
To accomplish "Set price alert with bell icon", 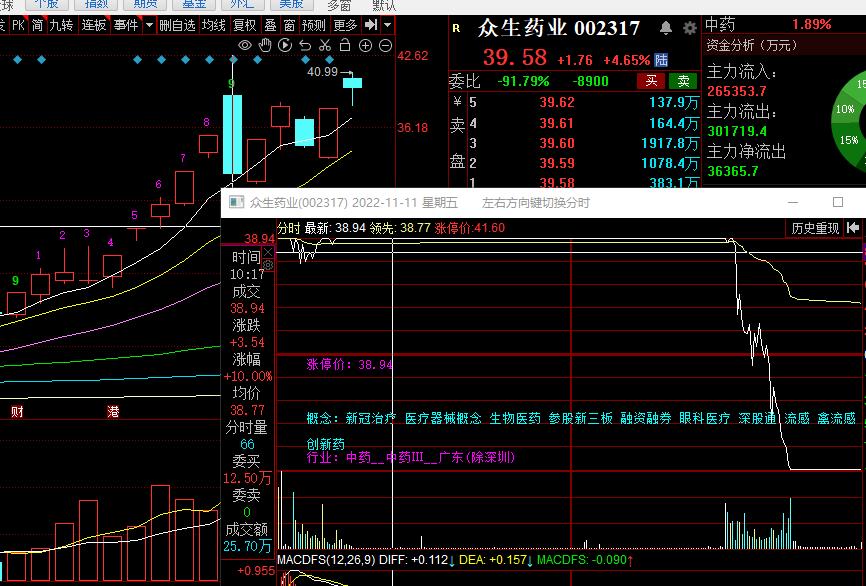I will pos(667,29).
